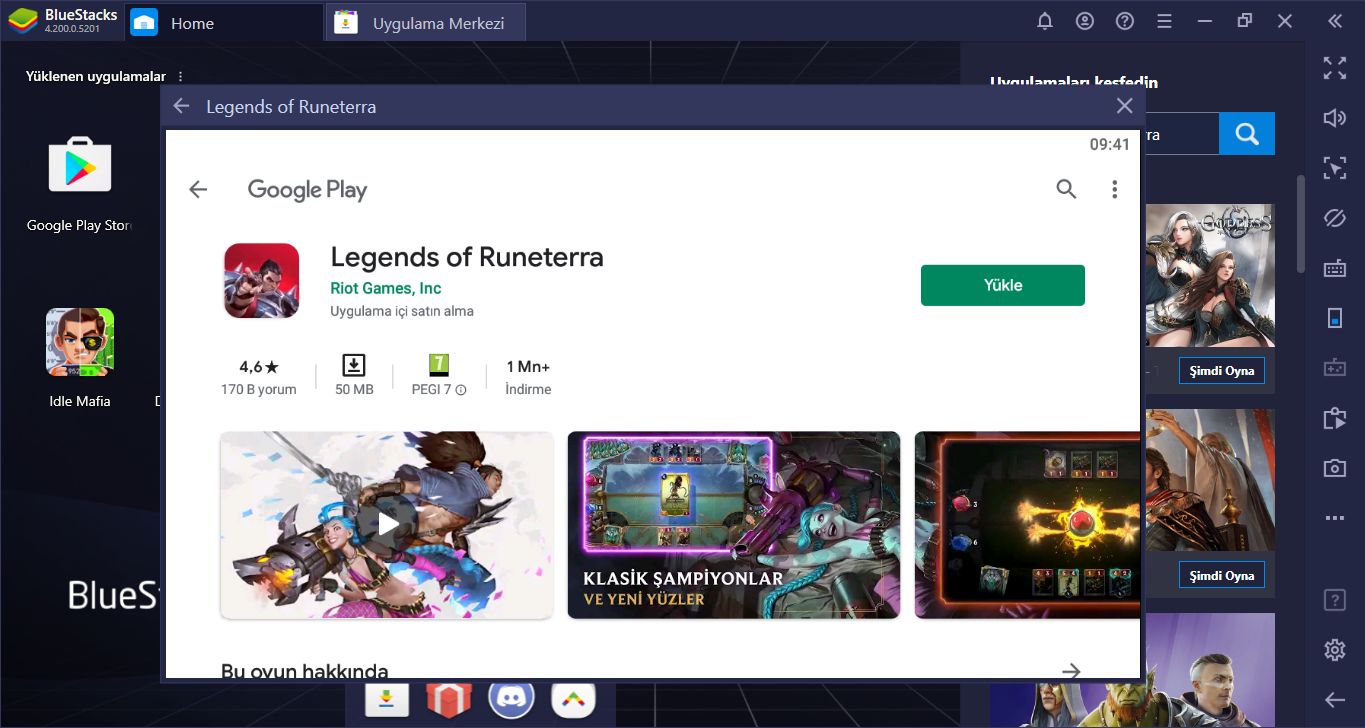Open the download icon in dock
The height and width of the screenshot is (728, 1365).
point(387,700)
